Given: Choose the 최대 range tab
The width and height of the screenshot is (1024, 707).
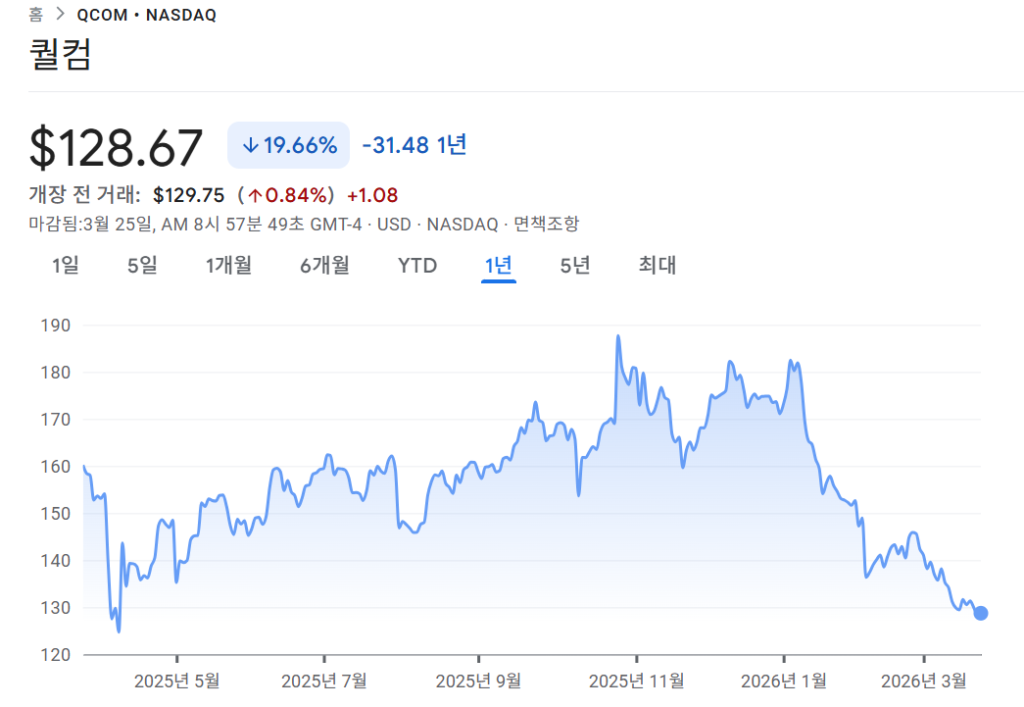Looking at the screenshot, I should (657, 265).
